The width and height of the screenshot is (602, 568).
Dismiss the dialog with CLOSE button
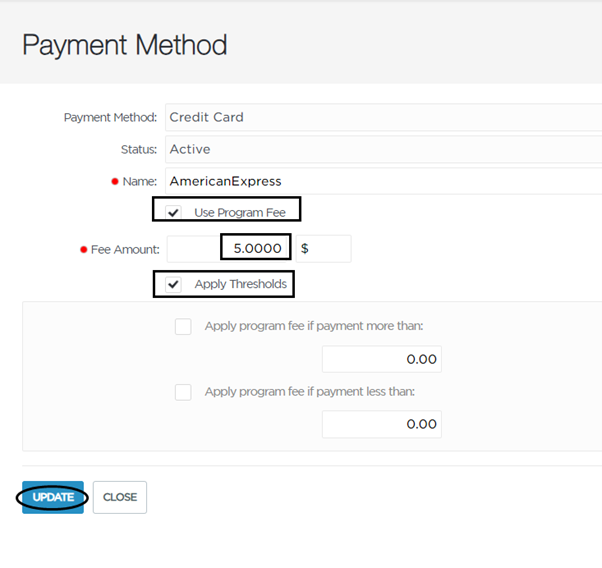(x=120, y=497)
